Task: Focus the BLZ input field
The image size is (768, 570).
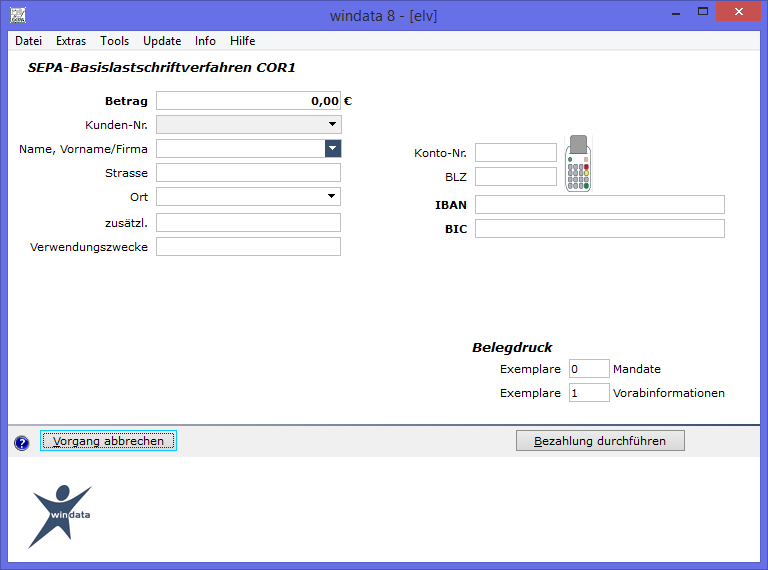Action: pos(516,176)
